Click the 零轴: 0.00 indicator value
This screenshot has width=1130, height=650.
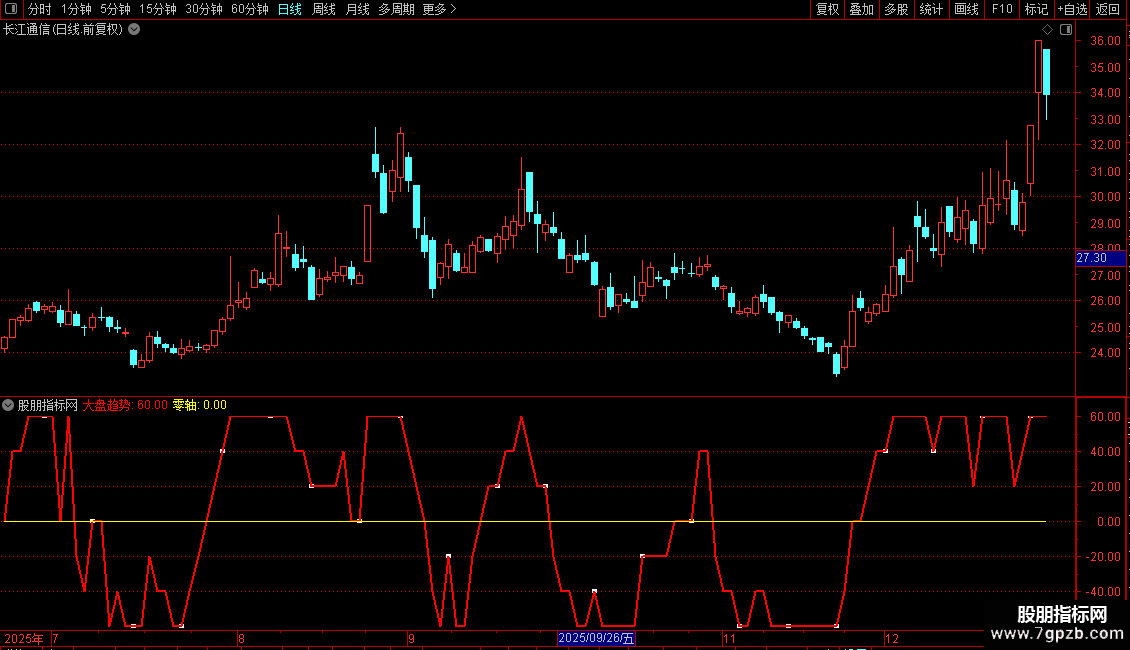pos(200,405)
